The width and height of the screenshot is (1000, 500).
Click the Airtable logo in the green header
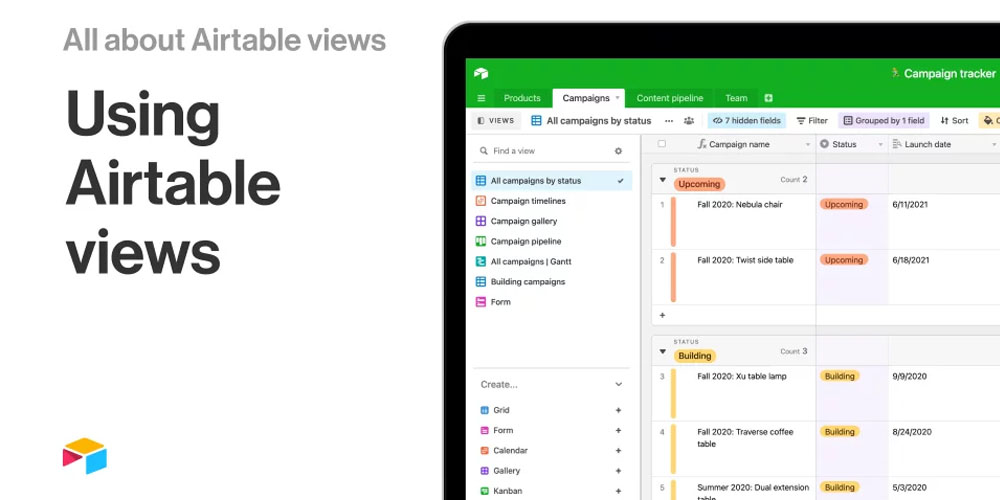pos(481,73)
